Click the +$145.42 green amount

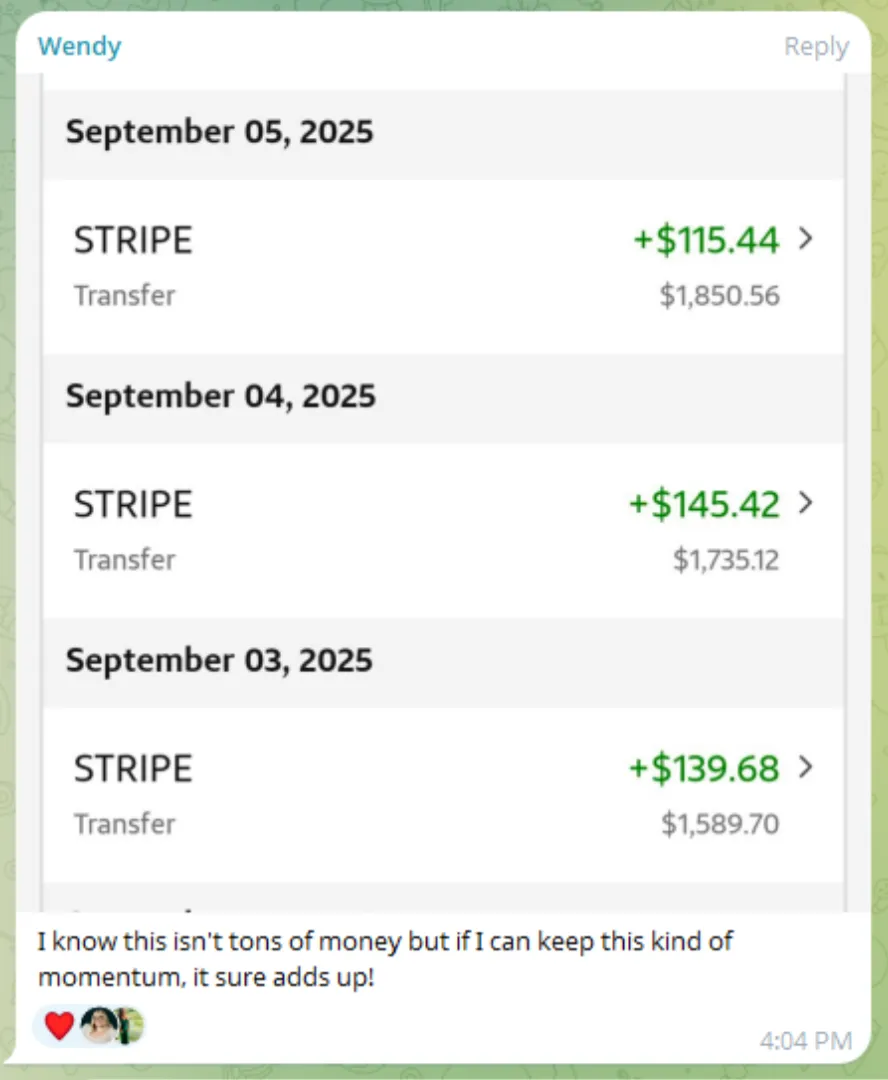click(704, 504)
